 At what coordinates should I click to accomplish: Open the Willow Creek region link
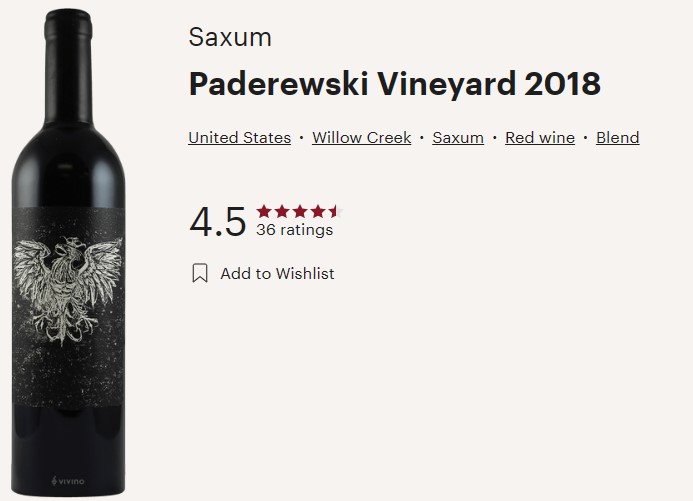pyautogui.click(x=362, y=137)
